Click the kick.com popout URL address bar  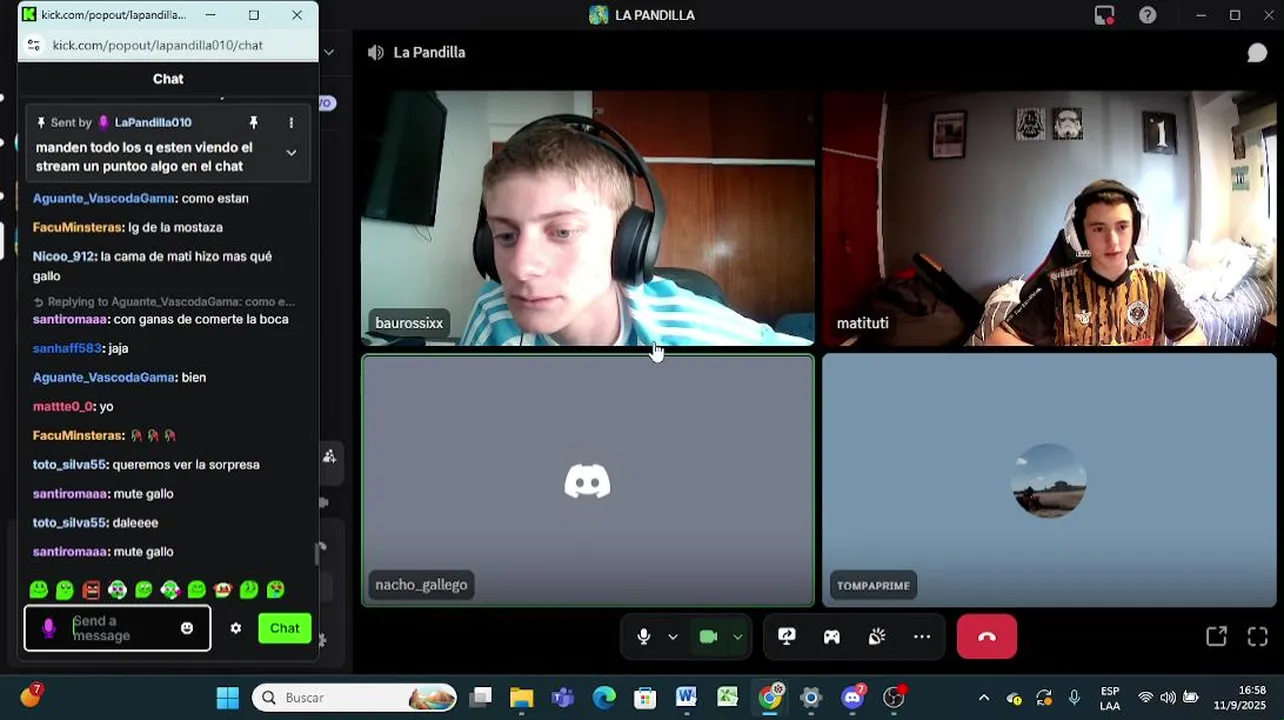158,45
